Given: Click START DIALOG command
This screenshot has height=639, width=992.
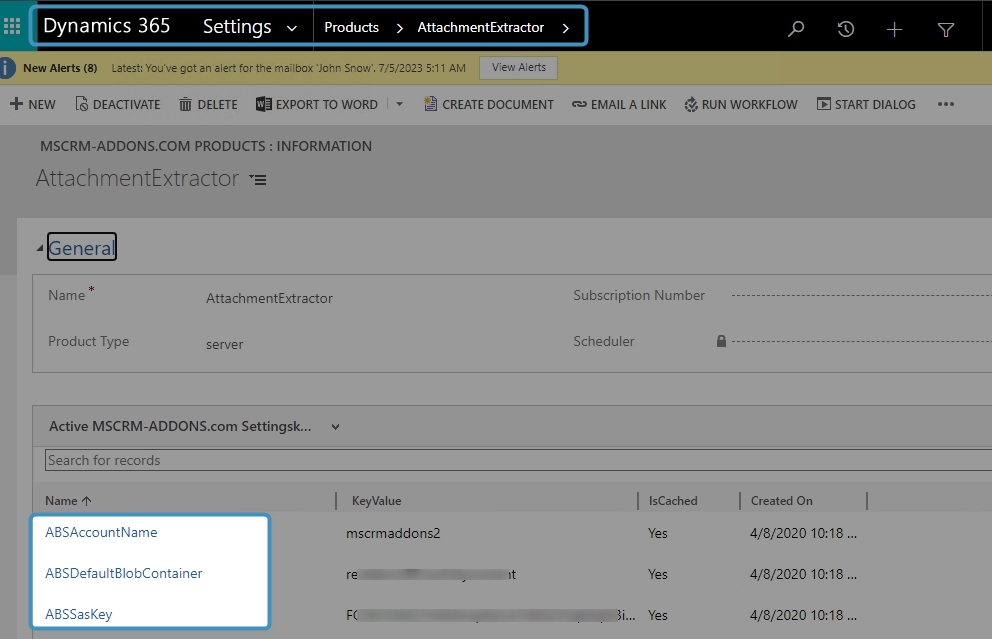Looking at the screenshot, I should pos(866,104).
